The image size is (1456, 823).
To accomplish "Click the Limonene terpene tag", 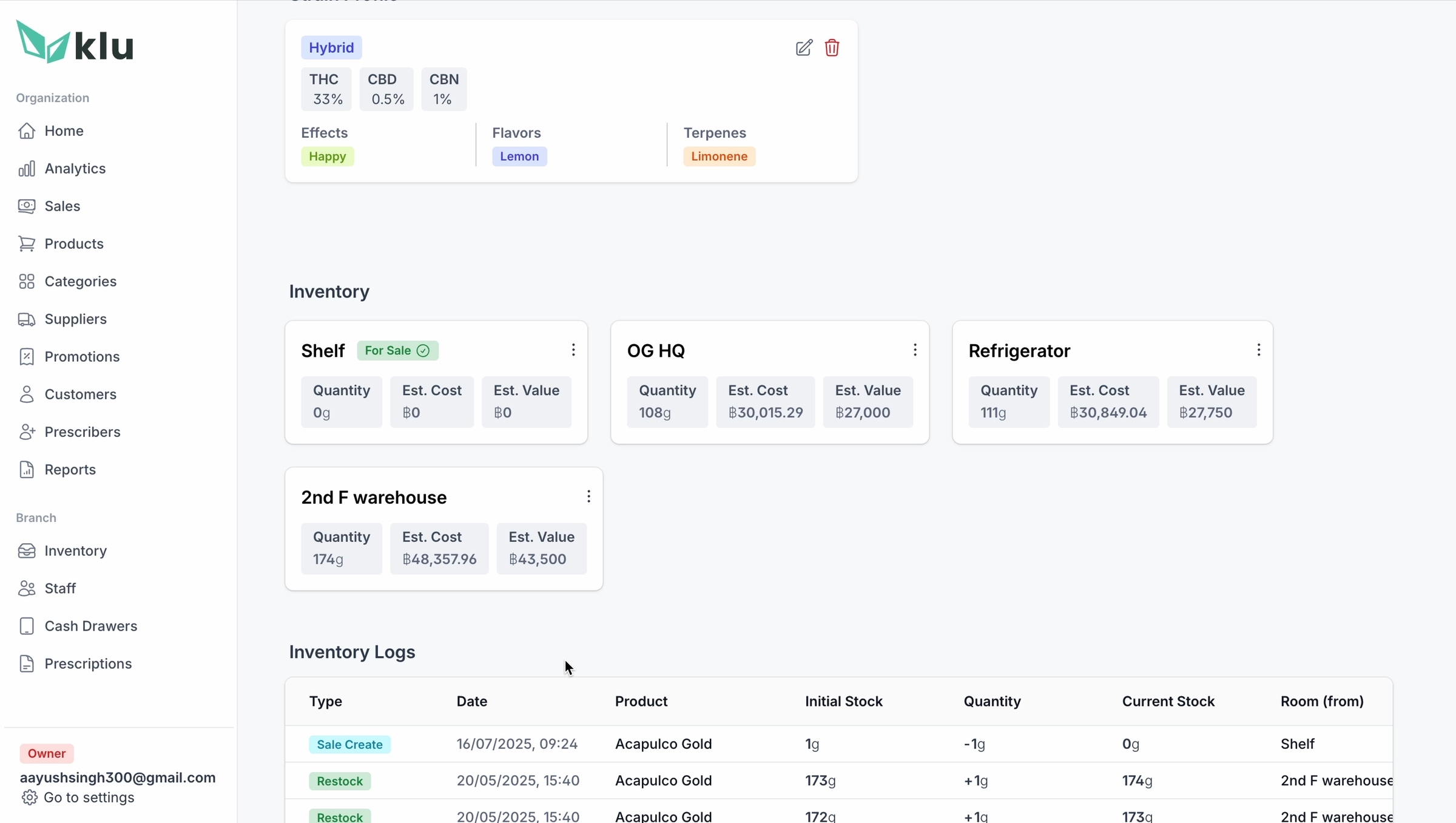I will click(719, 157).
